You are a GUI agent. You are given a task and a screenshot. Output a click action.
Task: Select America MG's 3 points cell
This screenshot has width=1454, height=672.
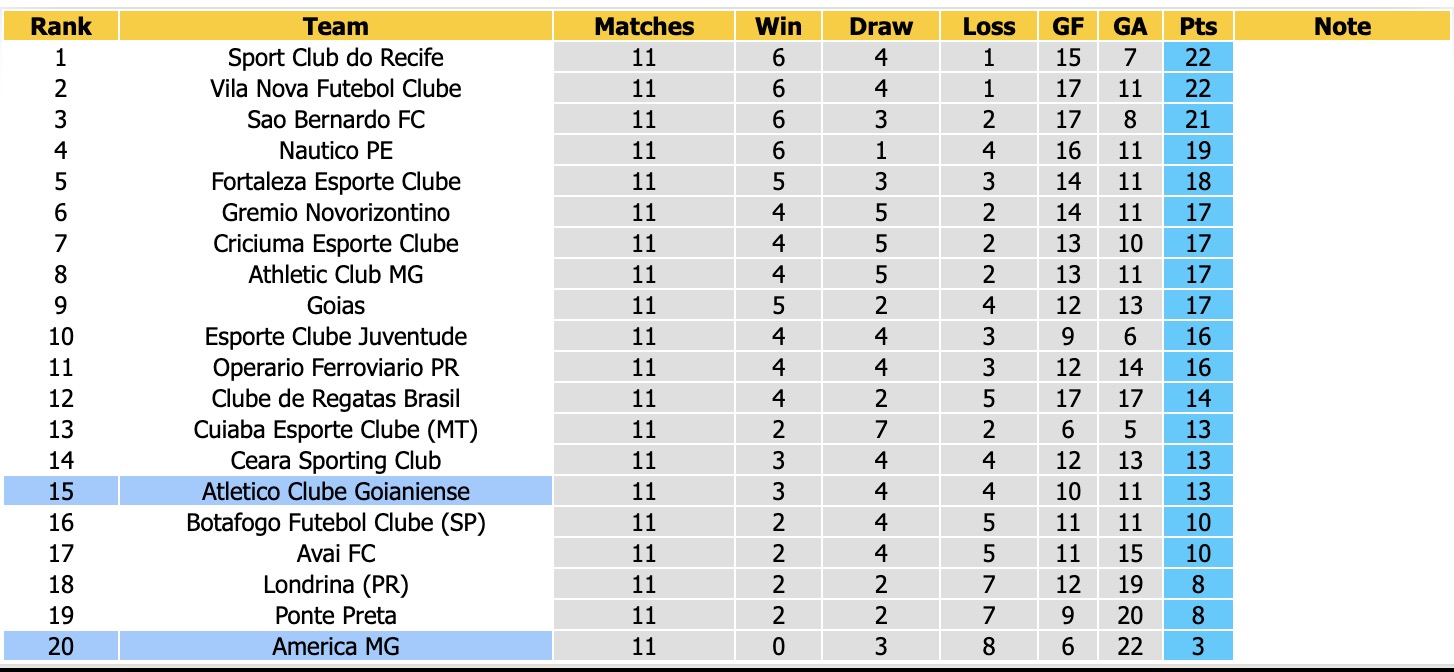(1197, 646)
